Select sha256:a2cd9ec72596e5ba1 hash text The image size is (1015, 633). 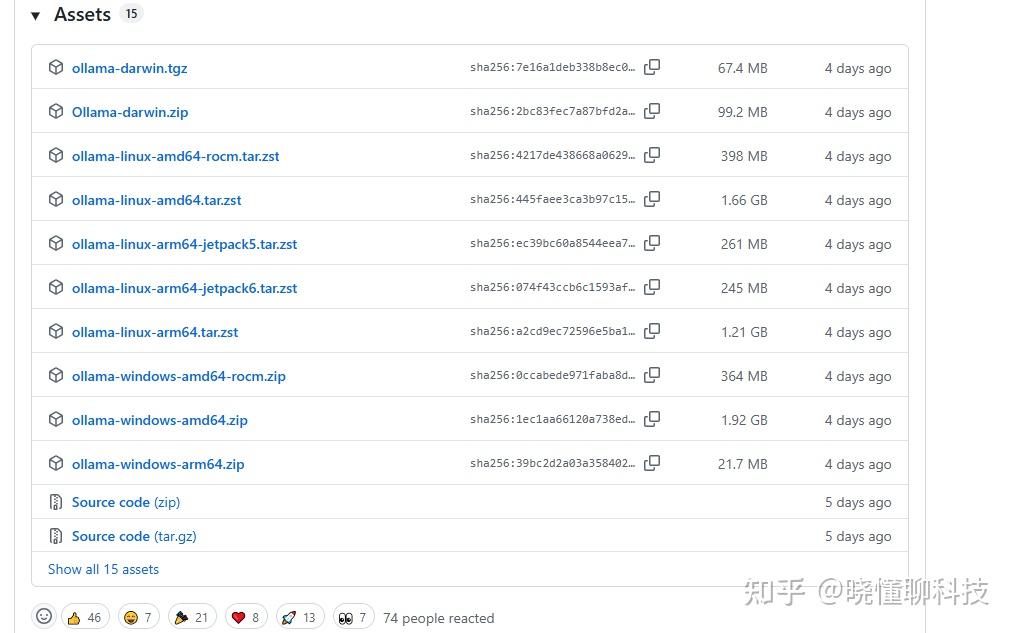pos(552,331)
